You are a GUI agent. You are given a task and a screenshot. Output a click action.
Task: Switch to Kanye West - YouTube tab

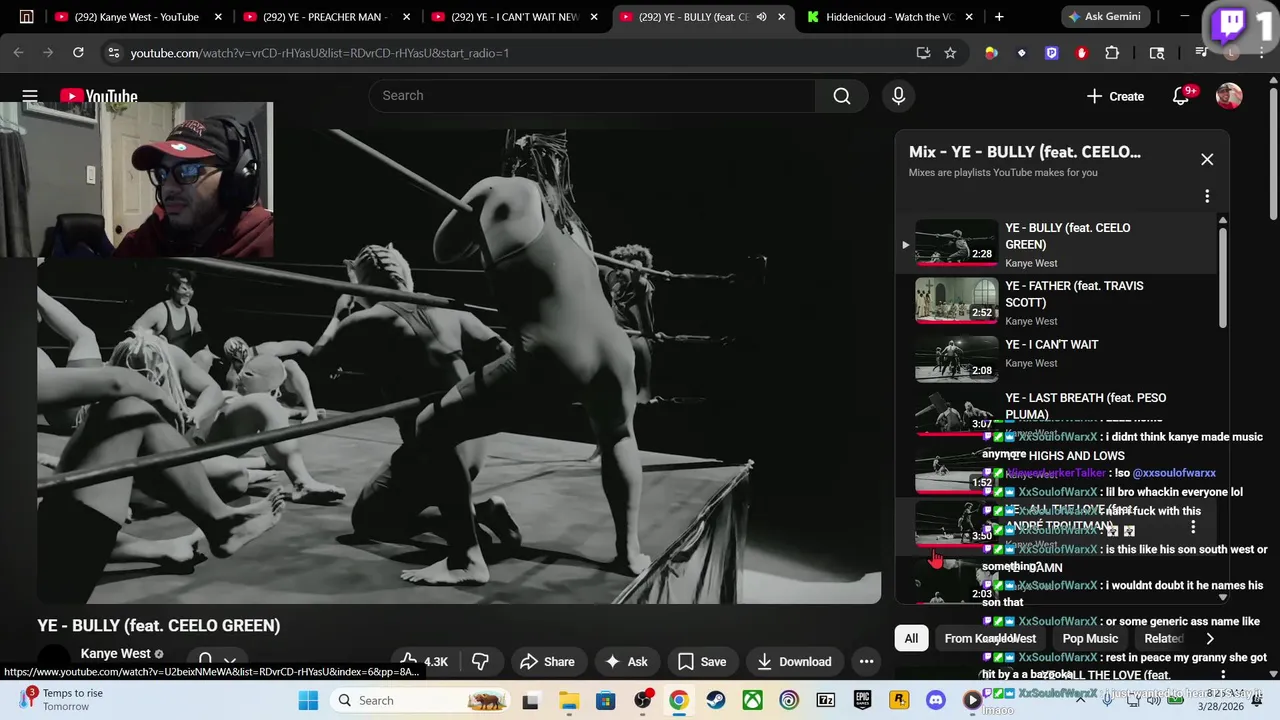point(135,17)
